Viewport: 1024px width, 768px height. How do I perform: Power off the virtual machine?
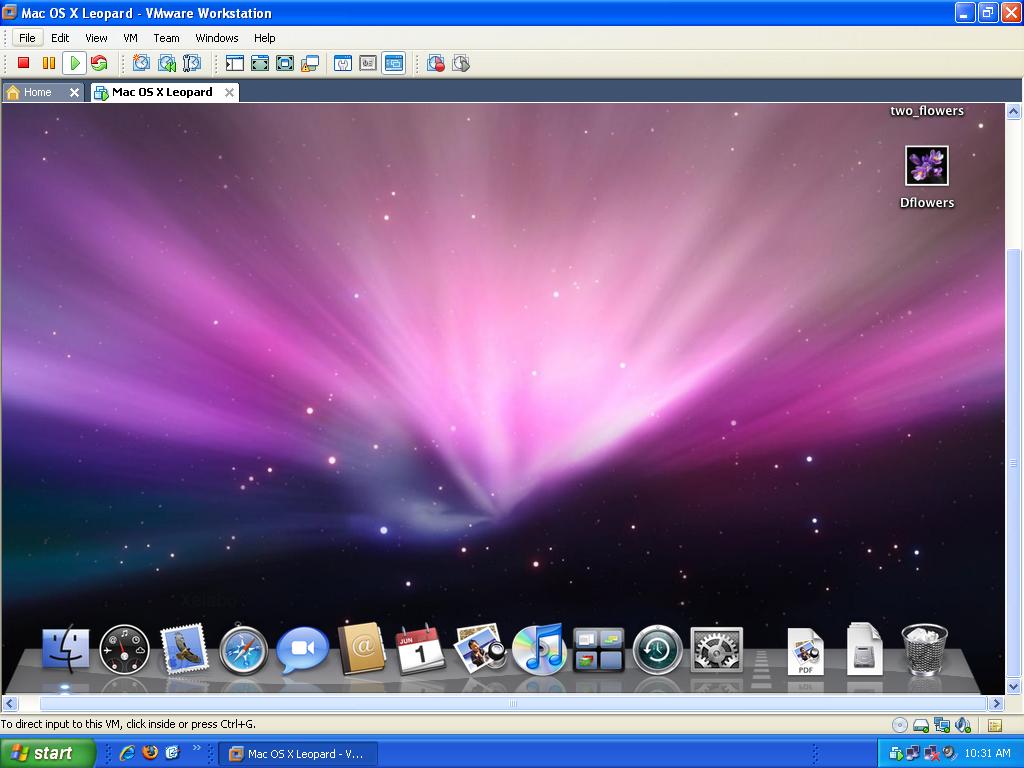point(21,63)
